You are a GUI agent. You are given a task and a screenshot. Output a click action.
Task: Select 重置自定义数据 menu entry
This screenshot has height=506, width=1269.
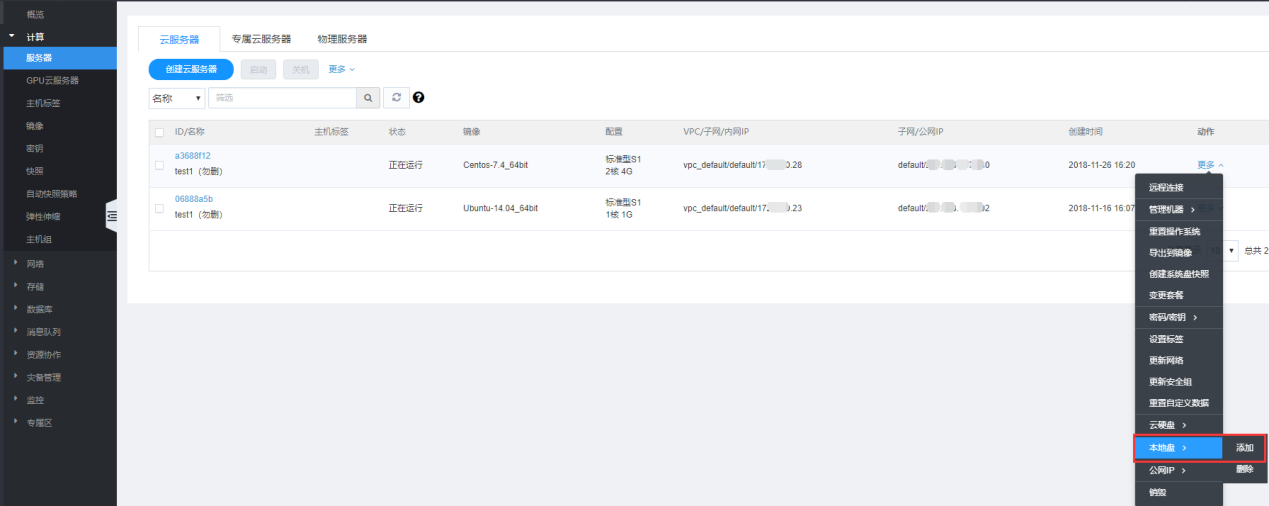[x=1178, y=403]
